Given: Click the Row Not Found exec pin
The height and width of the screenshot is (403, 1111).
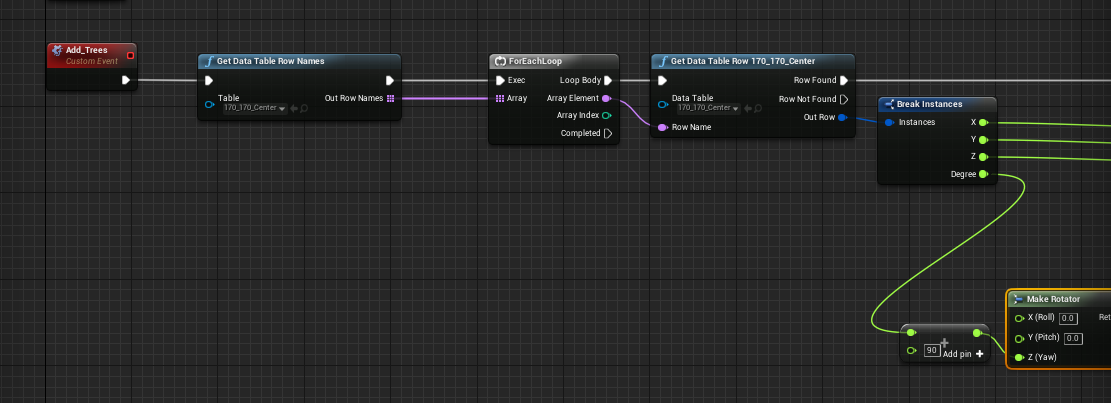Looking at the screenshot, I should (843, 99).
